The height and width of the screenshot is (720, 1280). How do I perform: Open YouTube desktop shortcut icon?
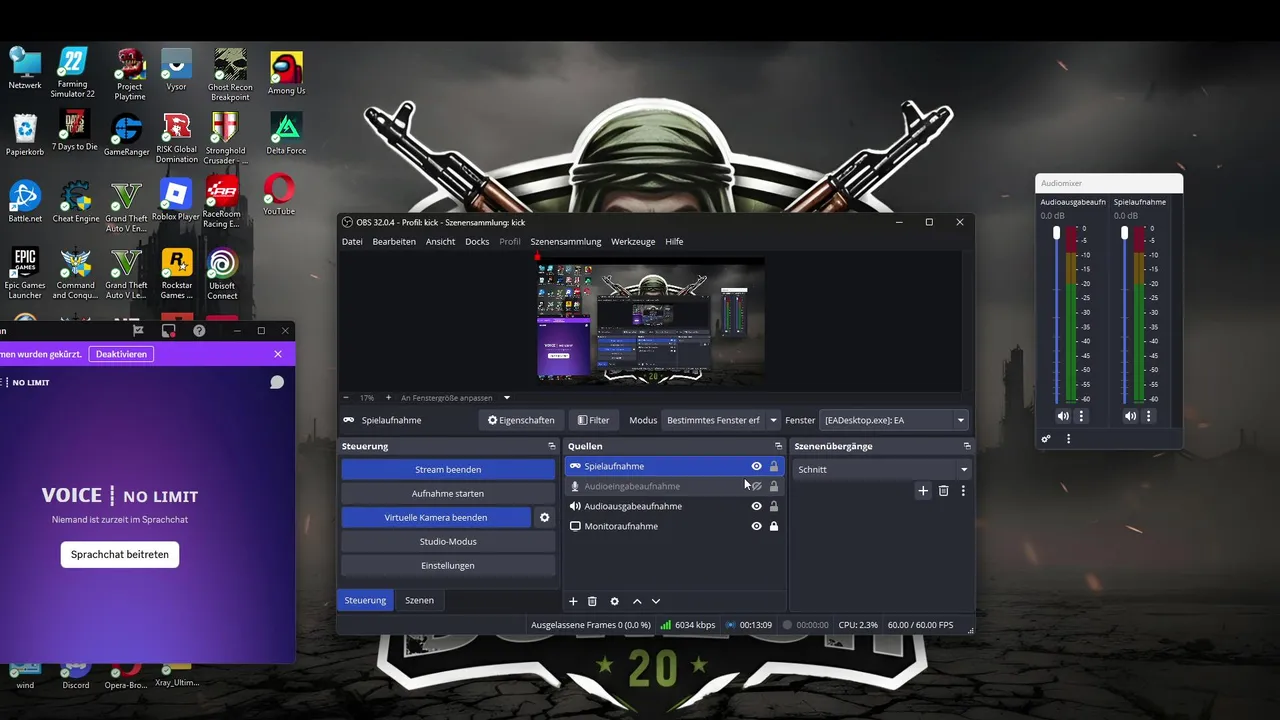click(x=279, y=195)
